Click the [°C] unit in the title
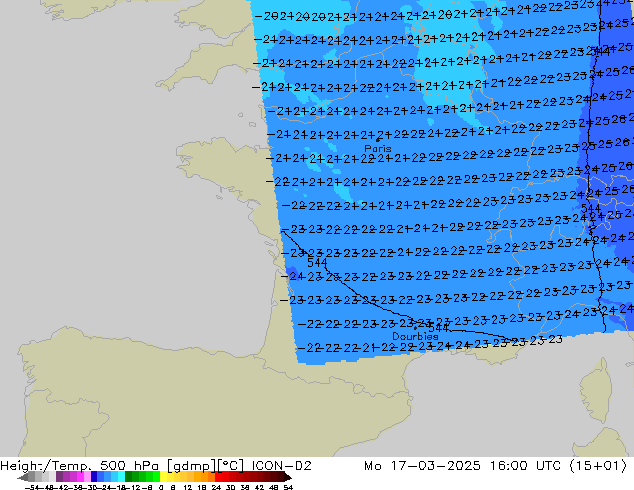The image size is (634, 490). pyautogui.click(x=231, y=466)
